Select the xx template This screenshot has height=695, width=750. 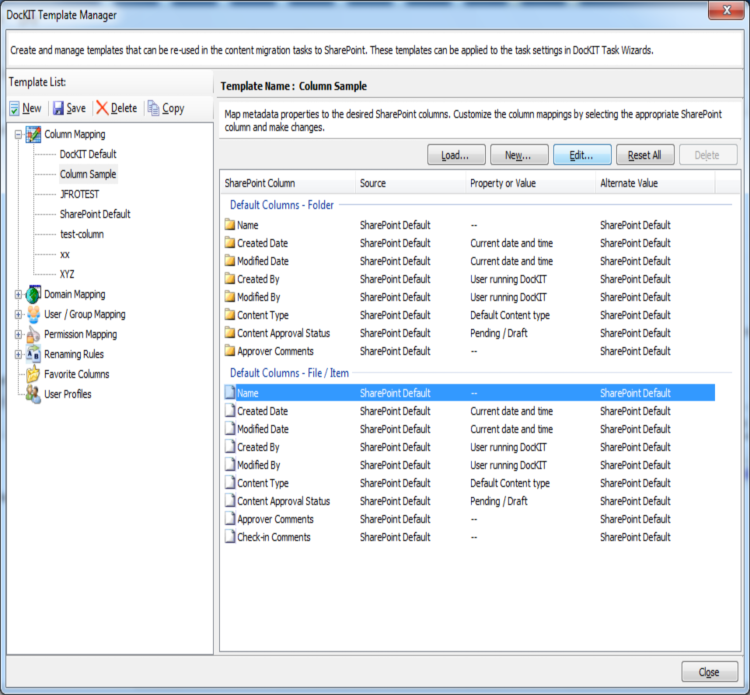[x=65, y=254]
